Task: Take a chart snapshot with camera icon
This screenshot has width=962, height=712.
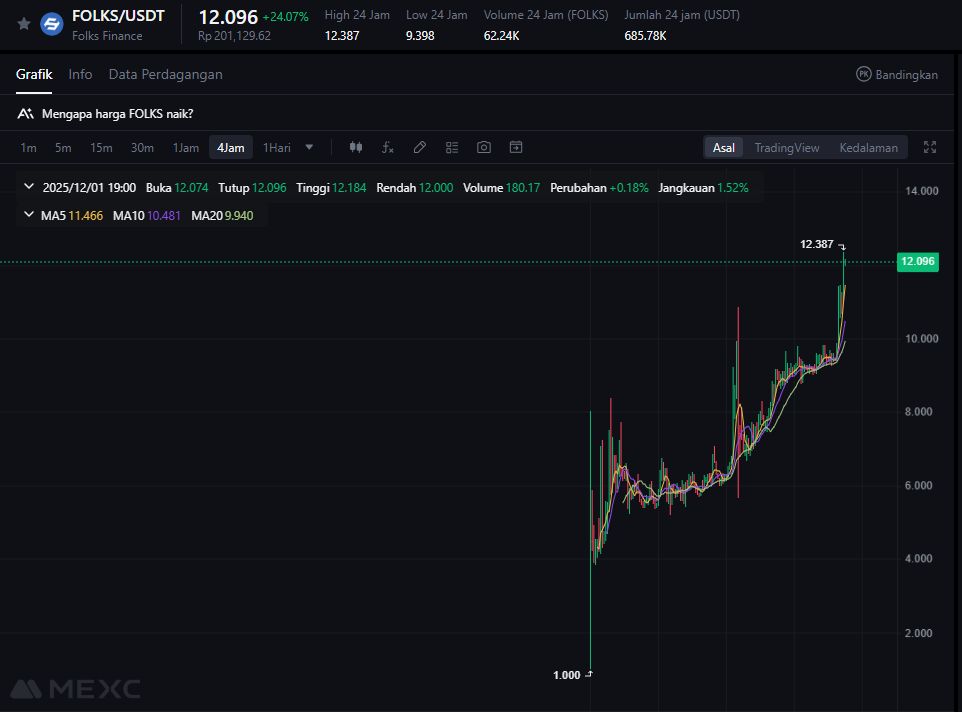Action: click(484, 147)
